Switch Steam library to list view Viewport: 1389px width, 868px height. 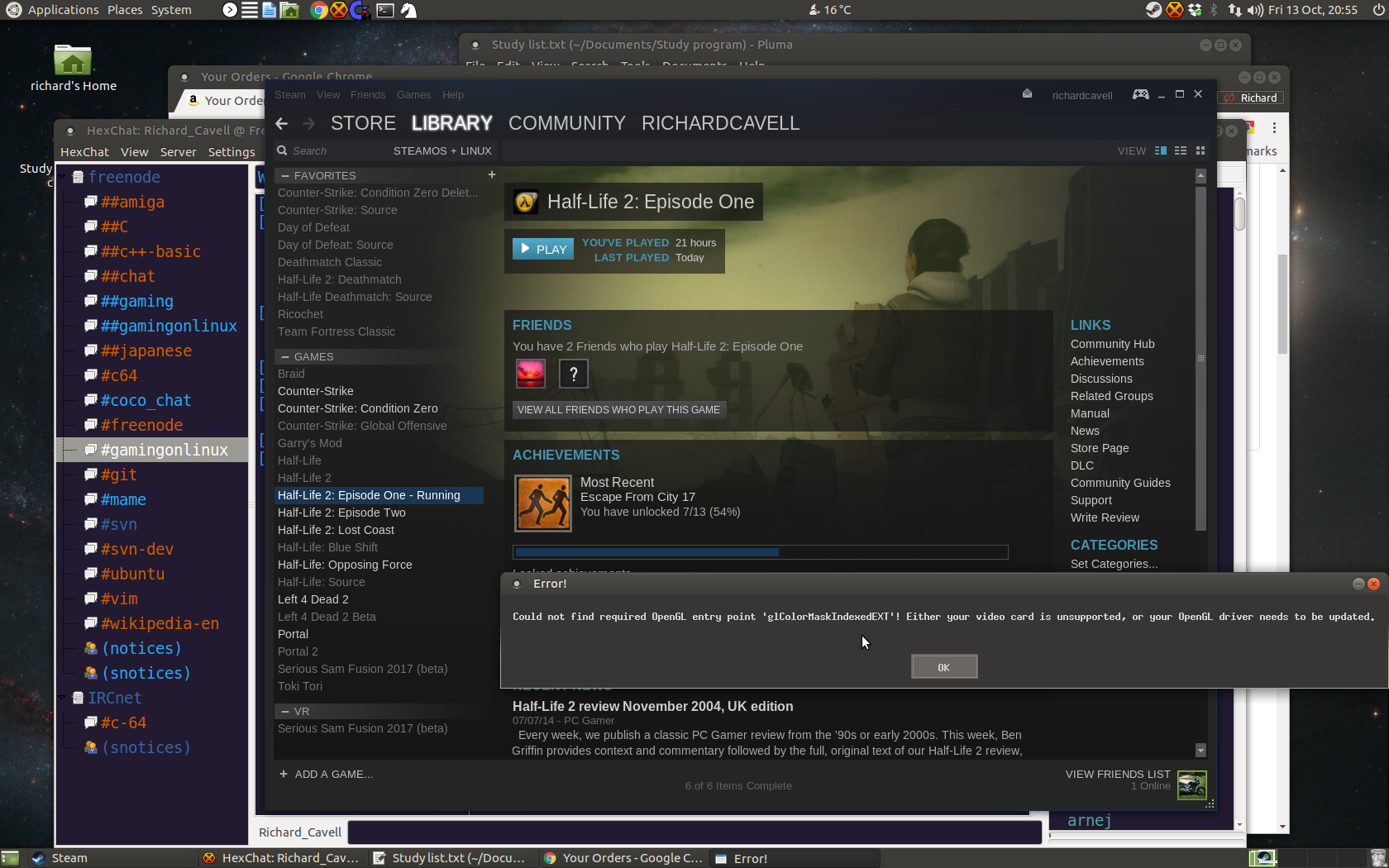1181,150
